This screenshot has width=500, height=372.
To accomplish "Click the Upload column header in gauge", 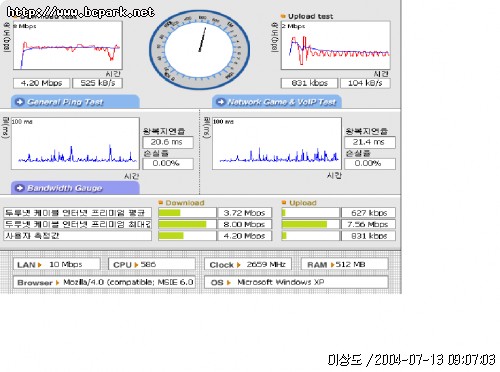I will (303, 203).
